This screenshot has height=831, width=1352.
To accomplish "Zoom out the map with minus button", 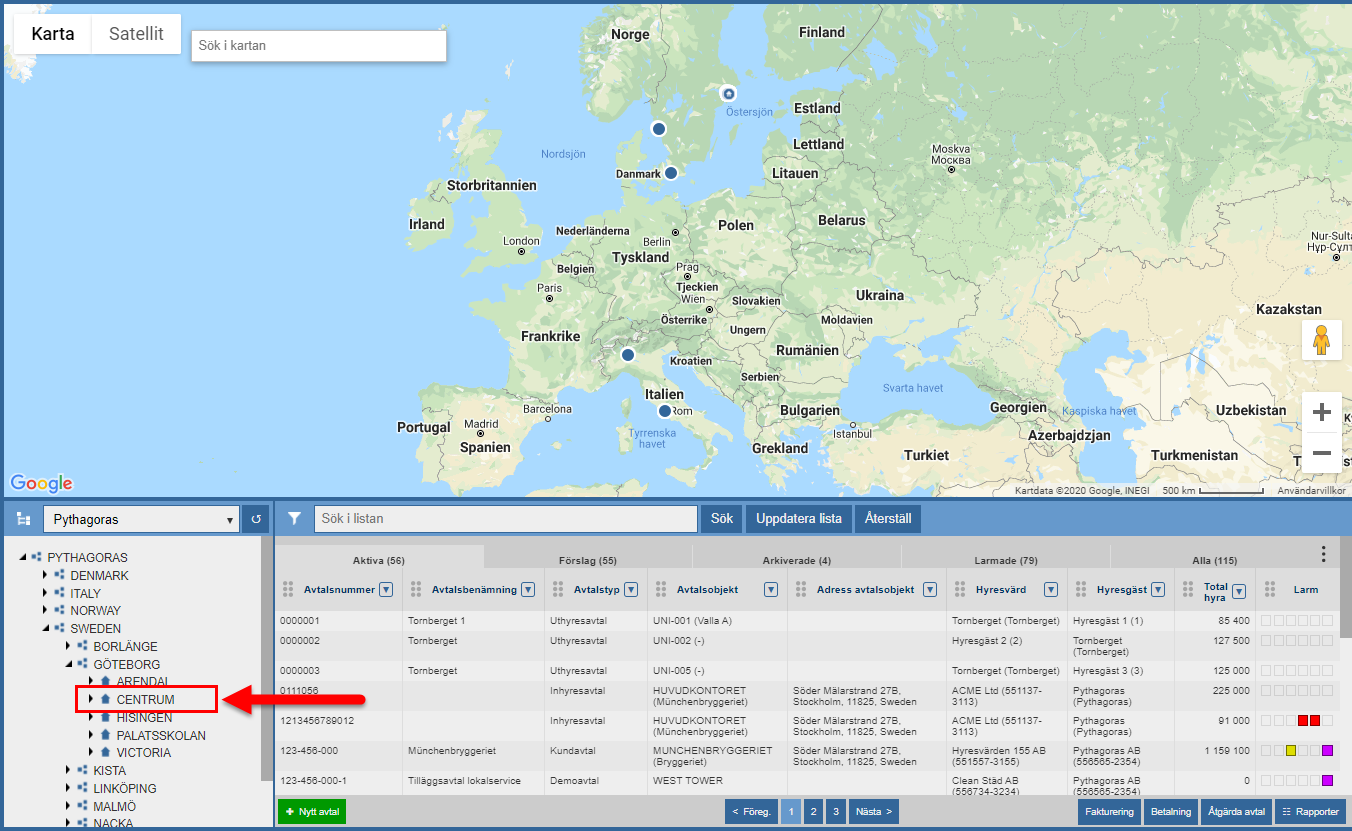I will (1321, 453).
